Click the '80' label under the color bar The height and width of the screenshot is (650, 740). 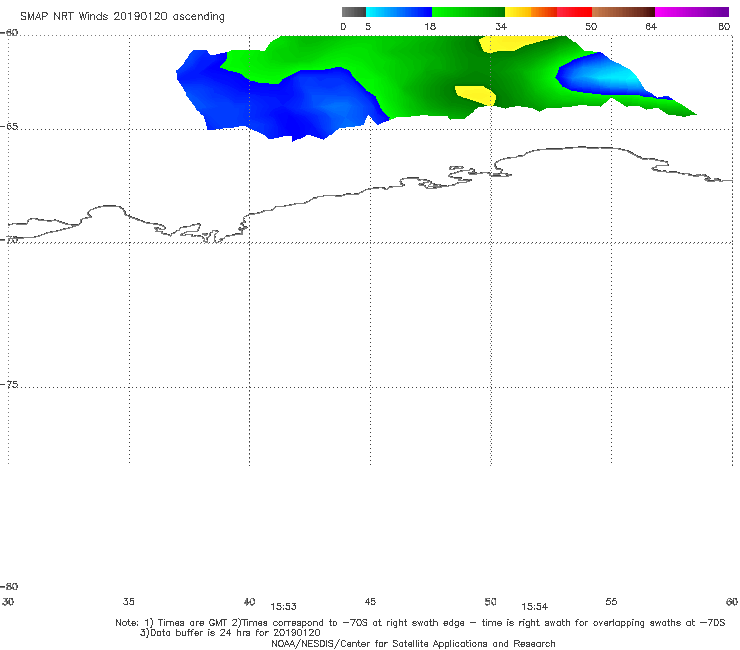724,26
